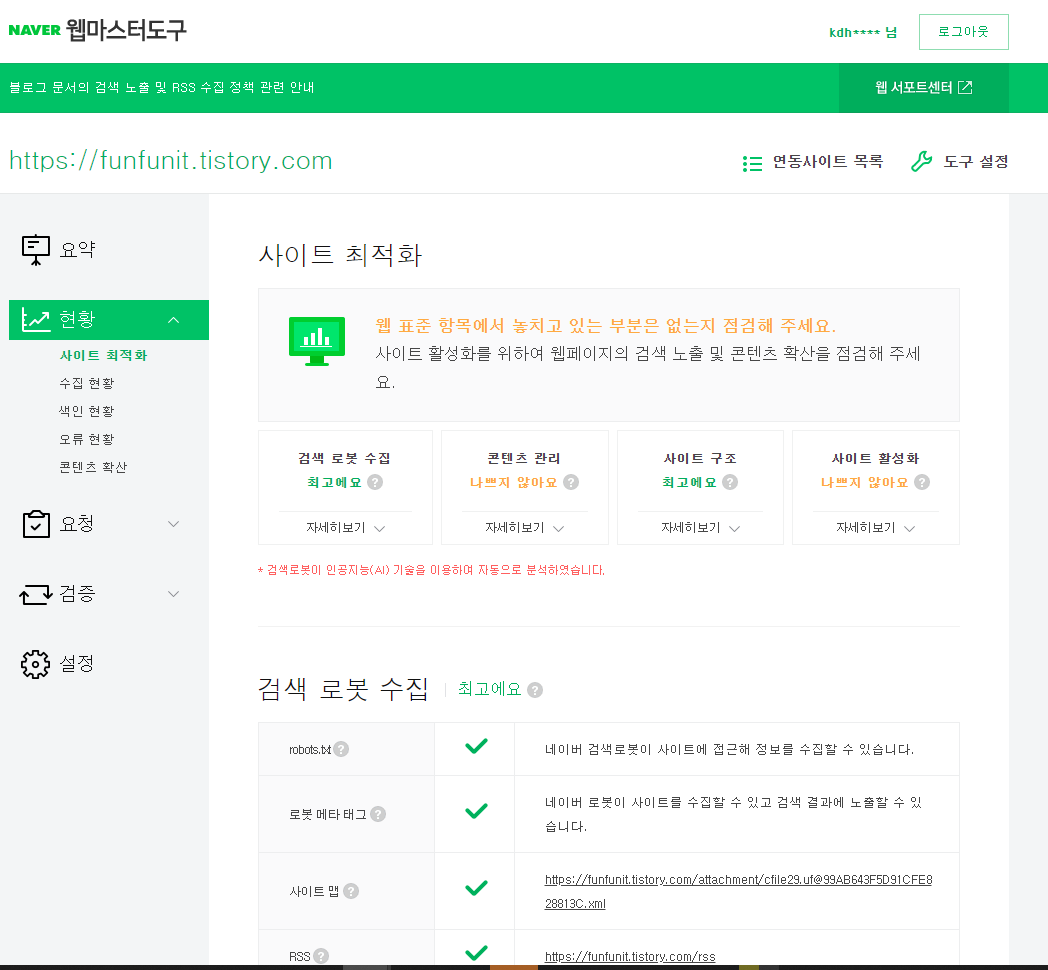Click the kdh**** 님 username
Viewport: 1048px width, 970px height.
click(x=863, y=32)
